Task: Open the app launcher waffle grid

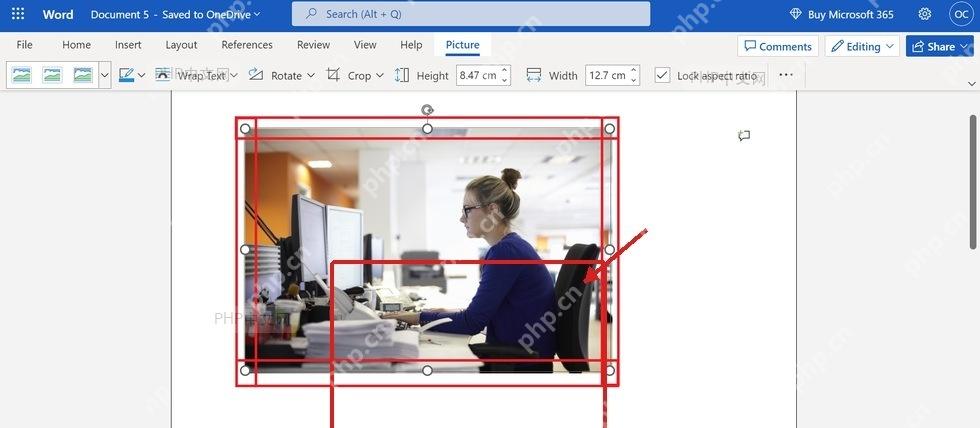Action: pos(18,14)
